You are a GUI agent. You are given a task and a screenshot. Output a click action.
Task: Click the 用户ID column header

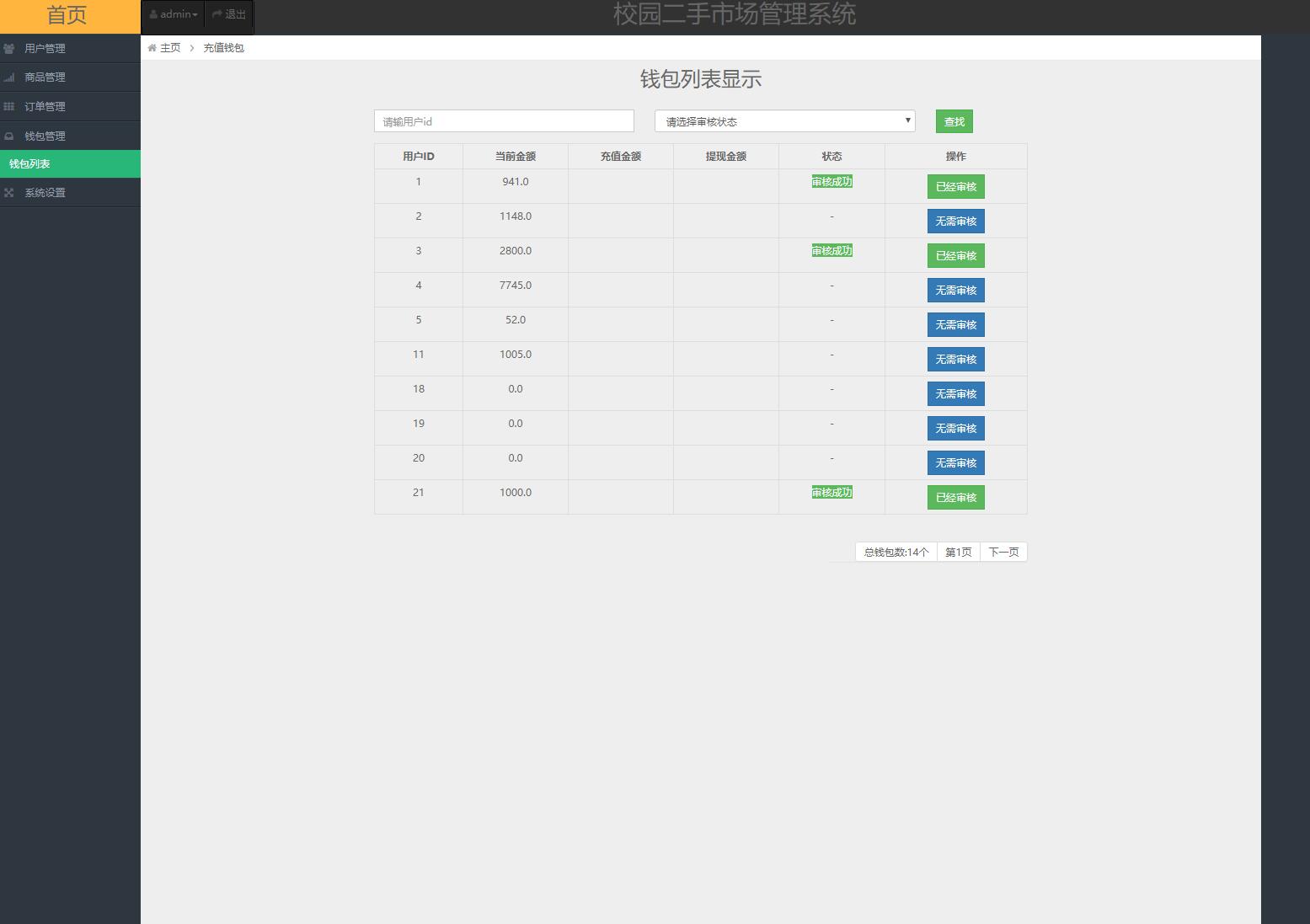point(419,157)
